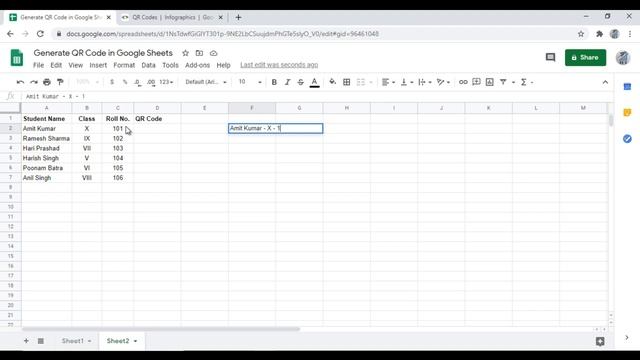
Task: Open the Explore button
Action: click(x=600, y=341)
